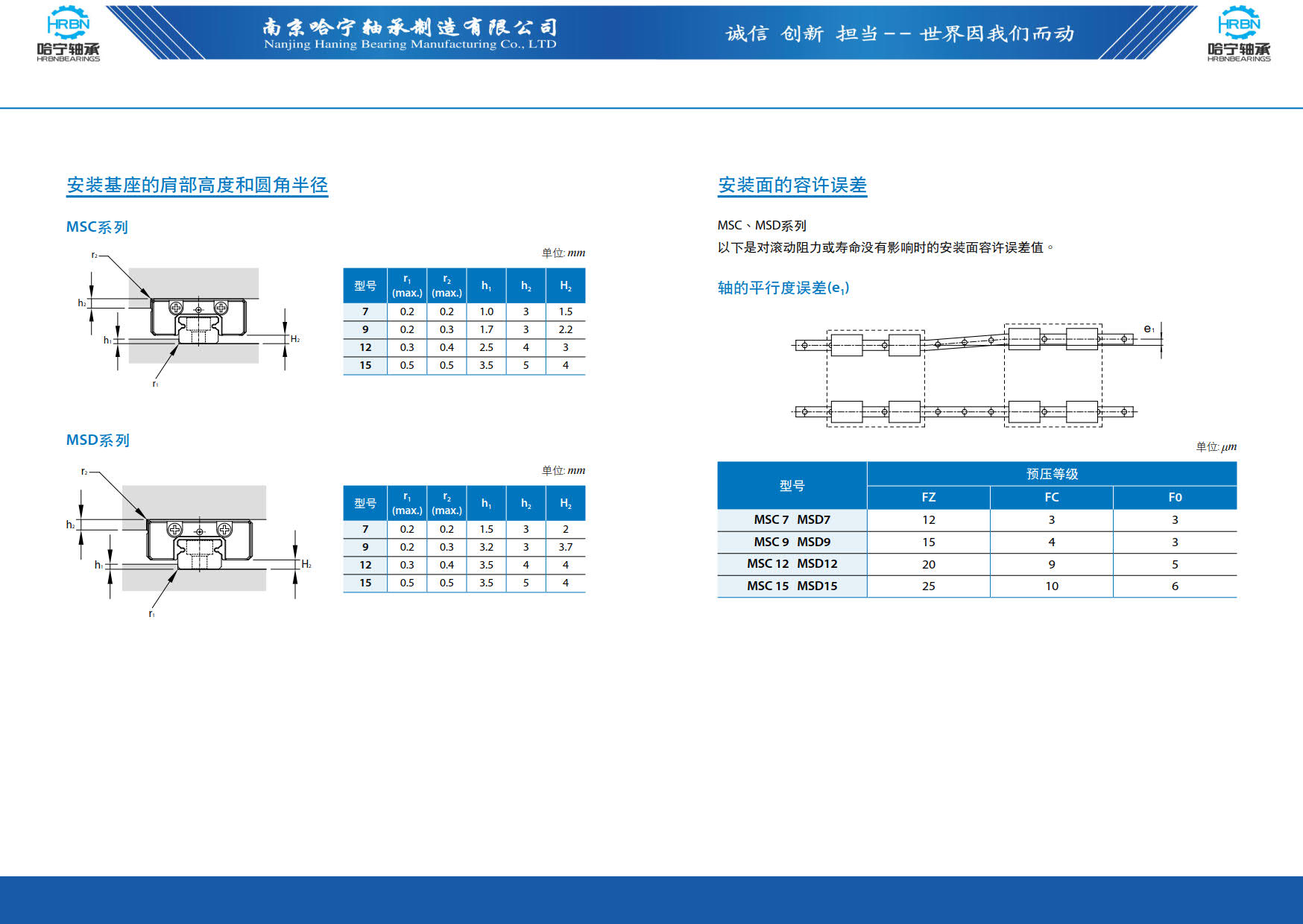The height and width of the screenshot is (924, 1303).
Task: Click the 型号 header in MSD table
Action: pyautogui.click(x=365, y=503)
